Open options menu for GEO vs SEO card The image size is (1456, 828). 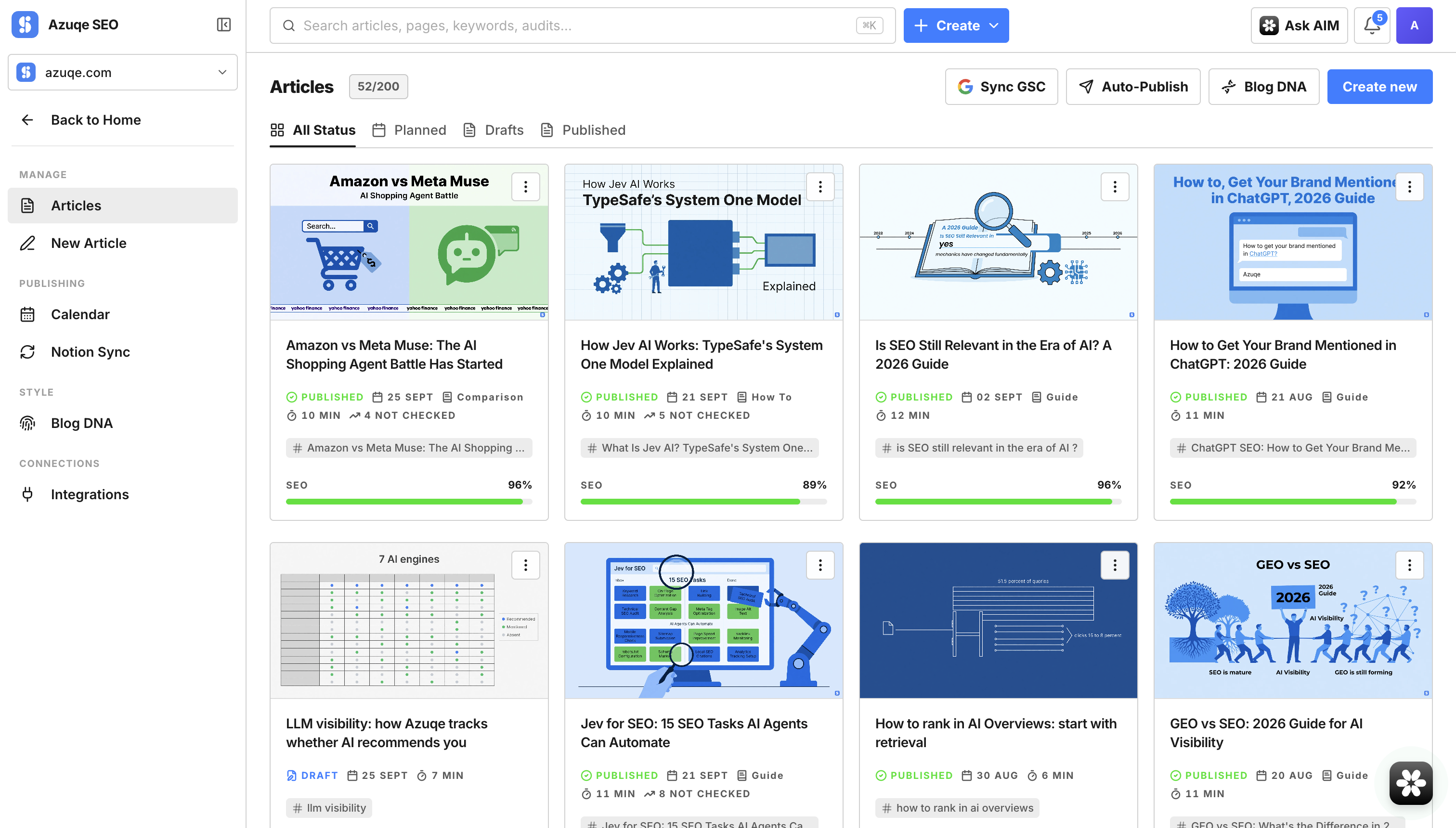(x=1409, y=565)
